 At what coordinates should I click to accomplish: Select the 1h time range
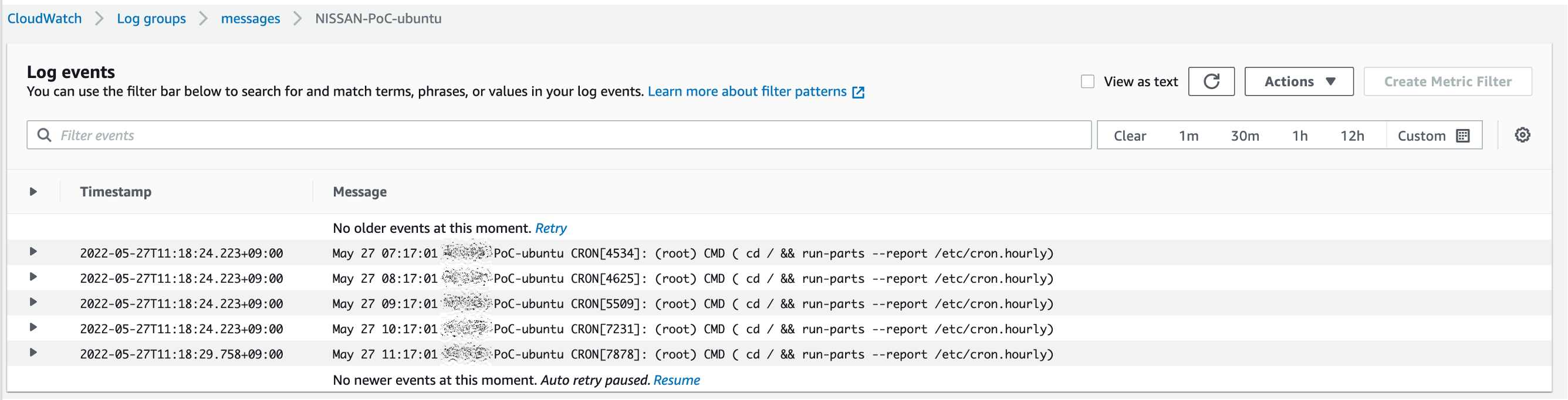(x=1300, y=135)
